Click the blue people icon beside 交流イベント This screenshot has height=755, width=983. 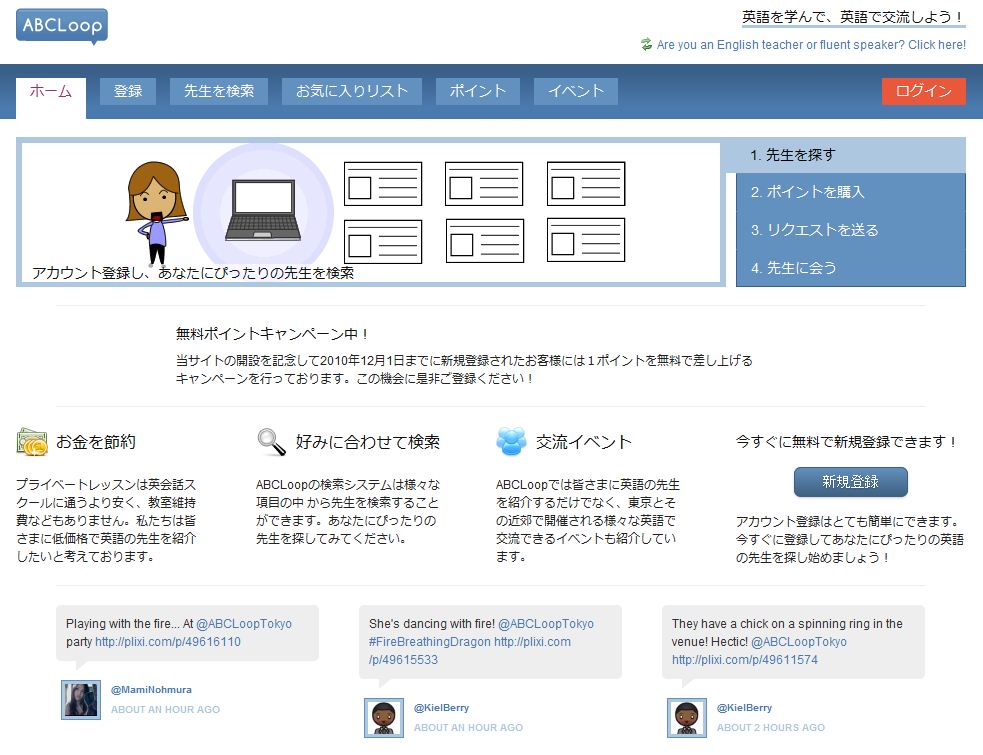[512, 441]
